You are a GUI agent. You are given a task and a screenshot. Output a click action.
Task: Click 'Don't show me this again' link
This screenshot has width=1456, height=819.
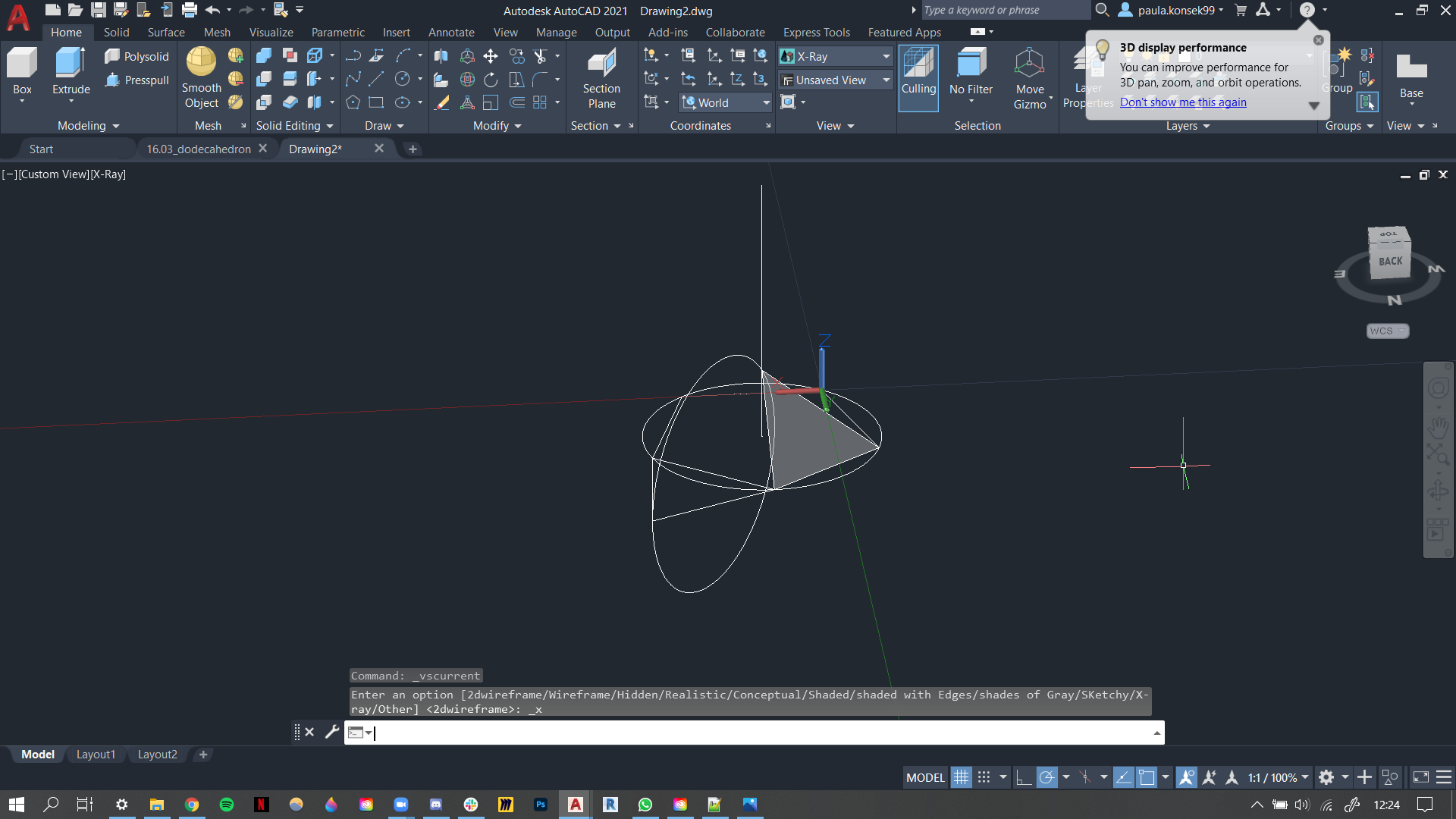pos(1183,102)
